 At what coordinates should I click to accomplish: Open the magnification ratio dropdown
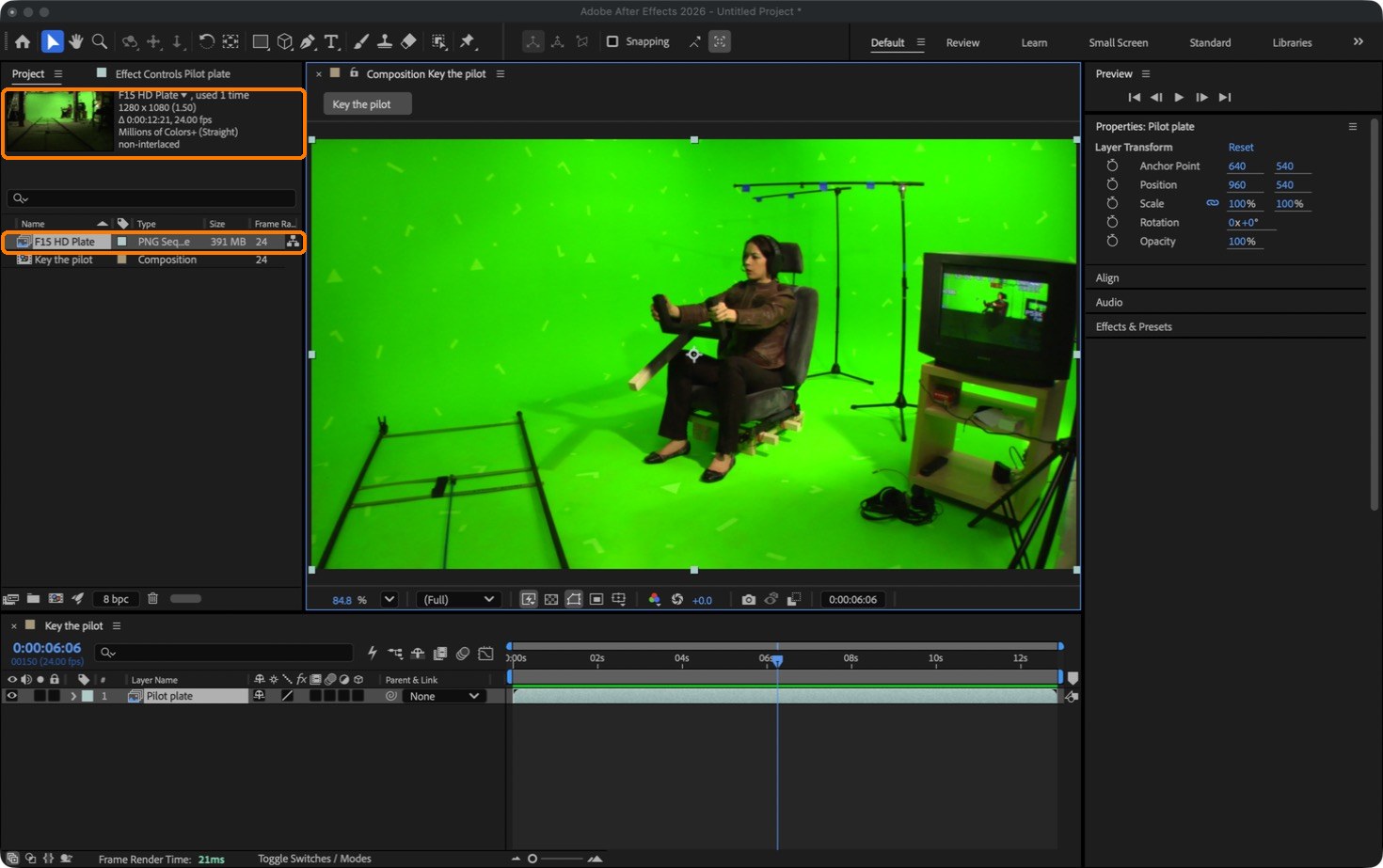389,599
